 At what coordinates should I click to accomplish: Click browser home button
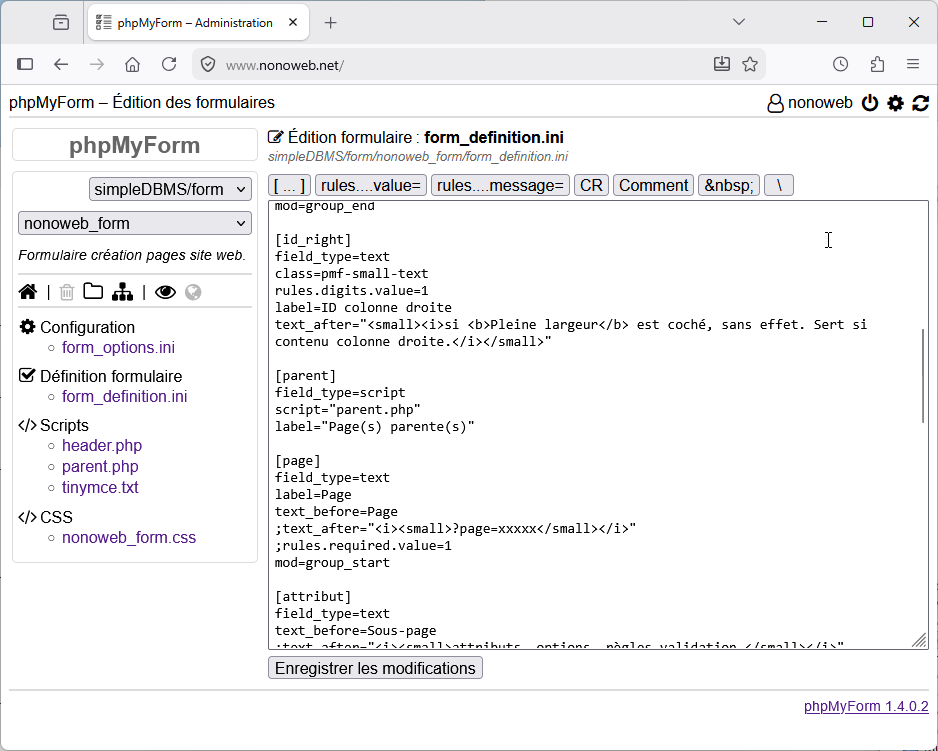[x=132, y=64]
